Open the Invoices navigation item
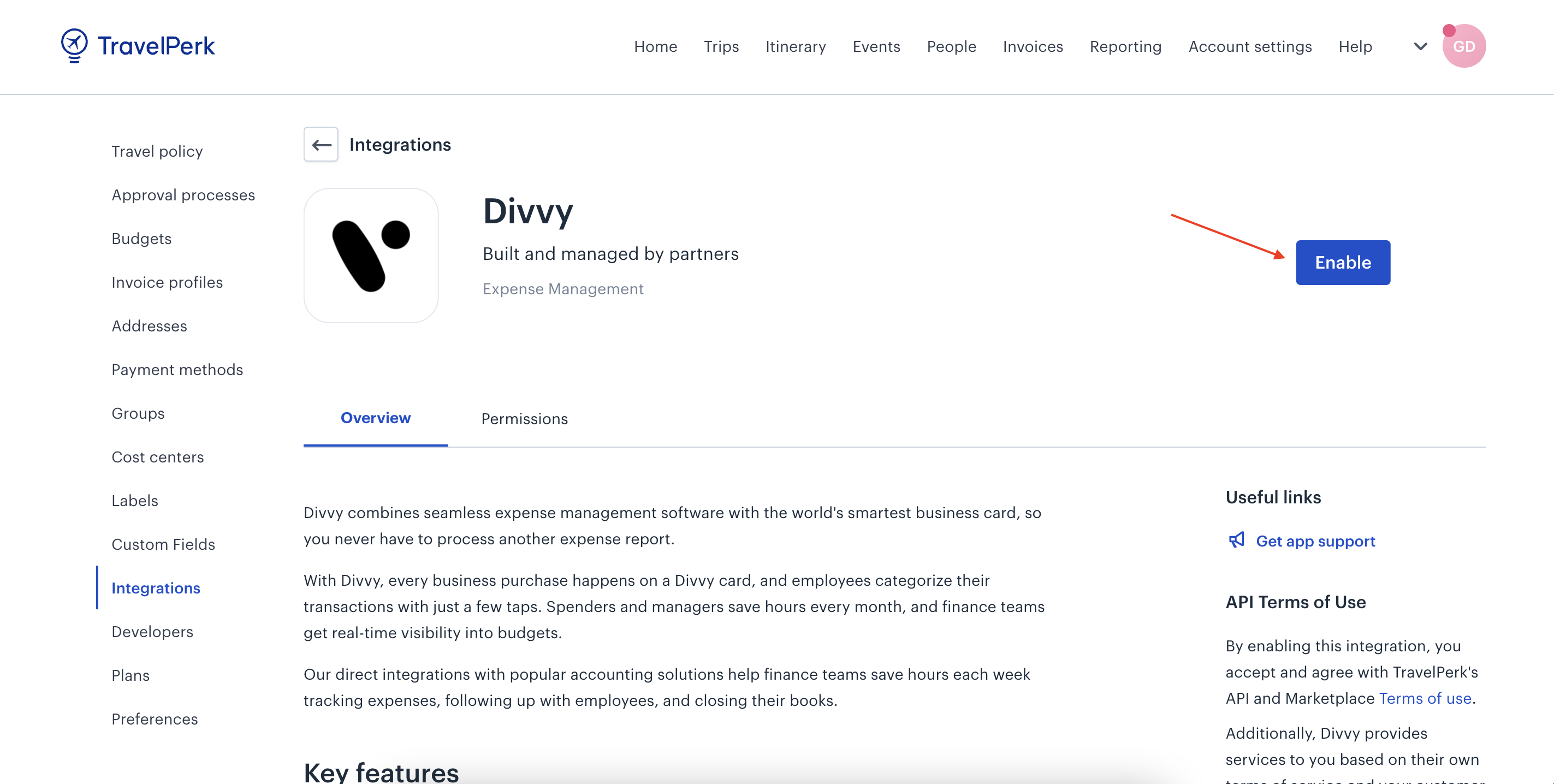The height and width of the screenshot is (784, 1554). coord(1033,46)
